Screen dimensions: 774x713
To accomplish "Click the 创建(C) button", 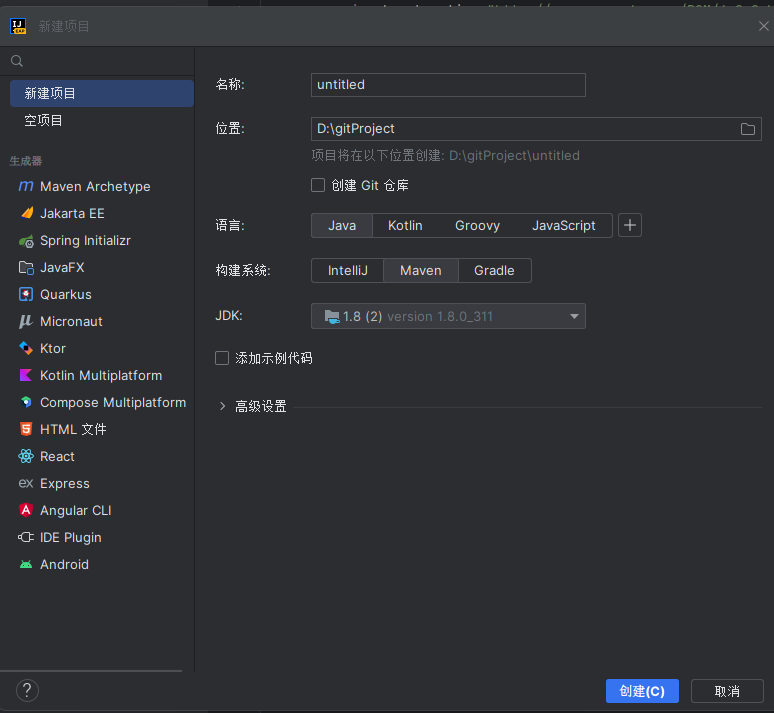I will [642, 691].
